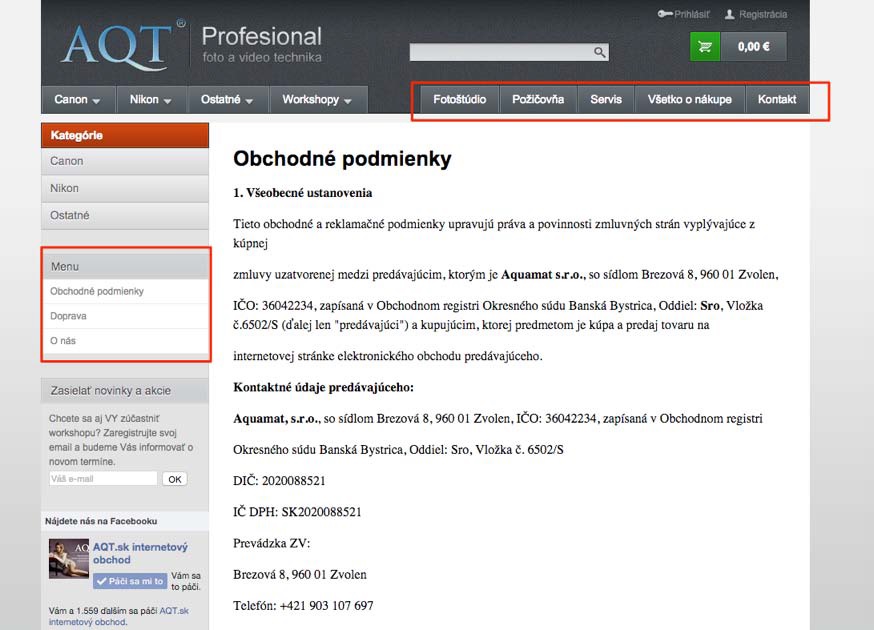
Task: Click the search magnifier icon
Action: [x=600, y=52]
